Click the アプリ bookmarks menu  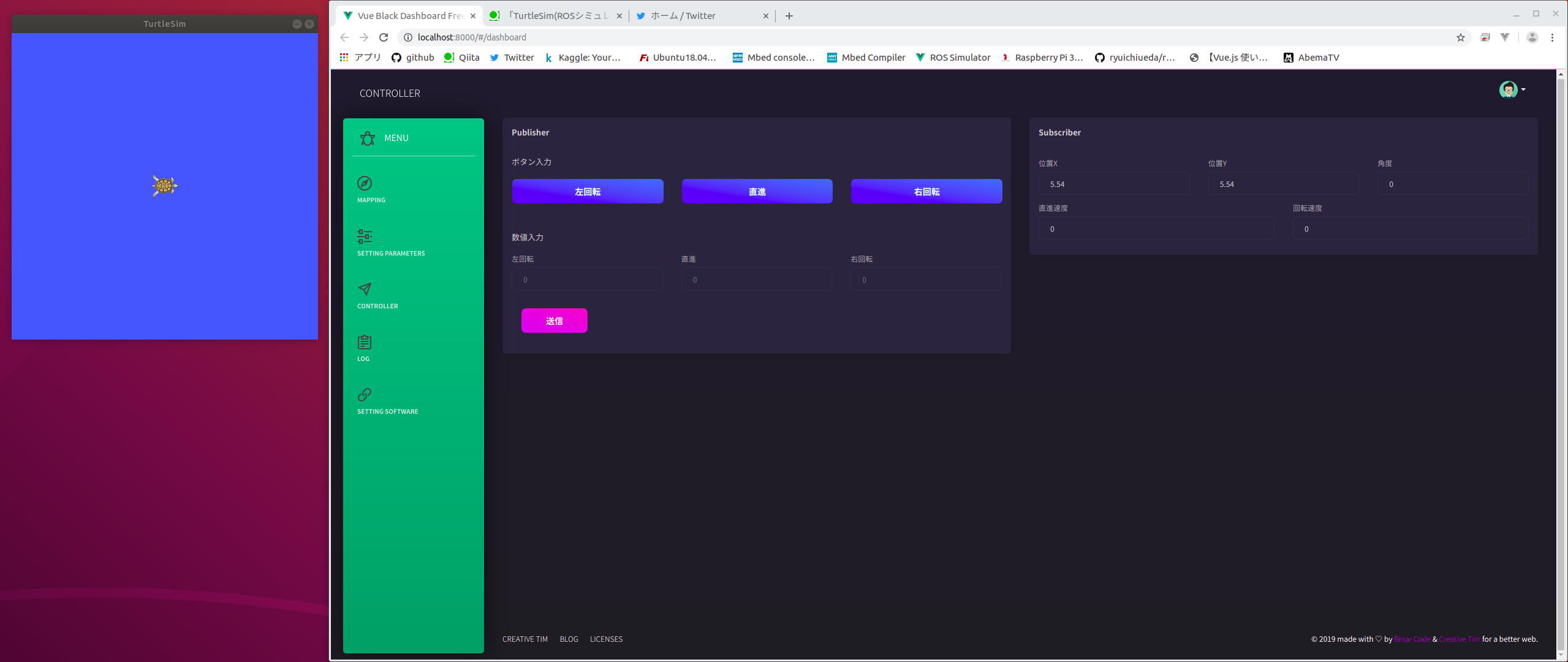pyautogui.click(x=360, y=57)
